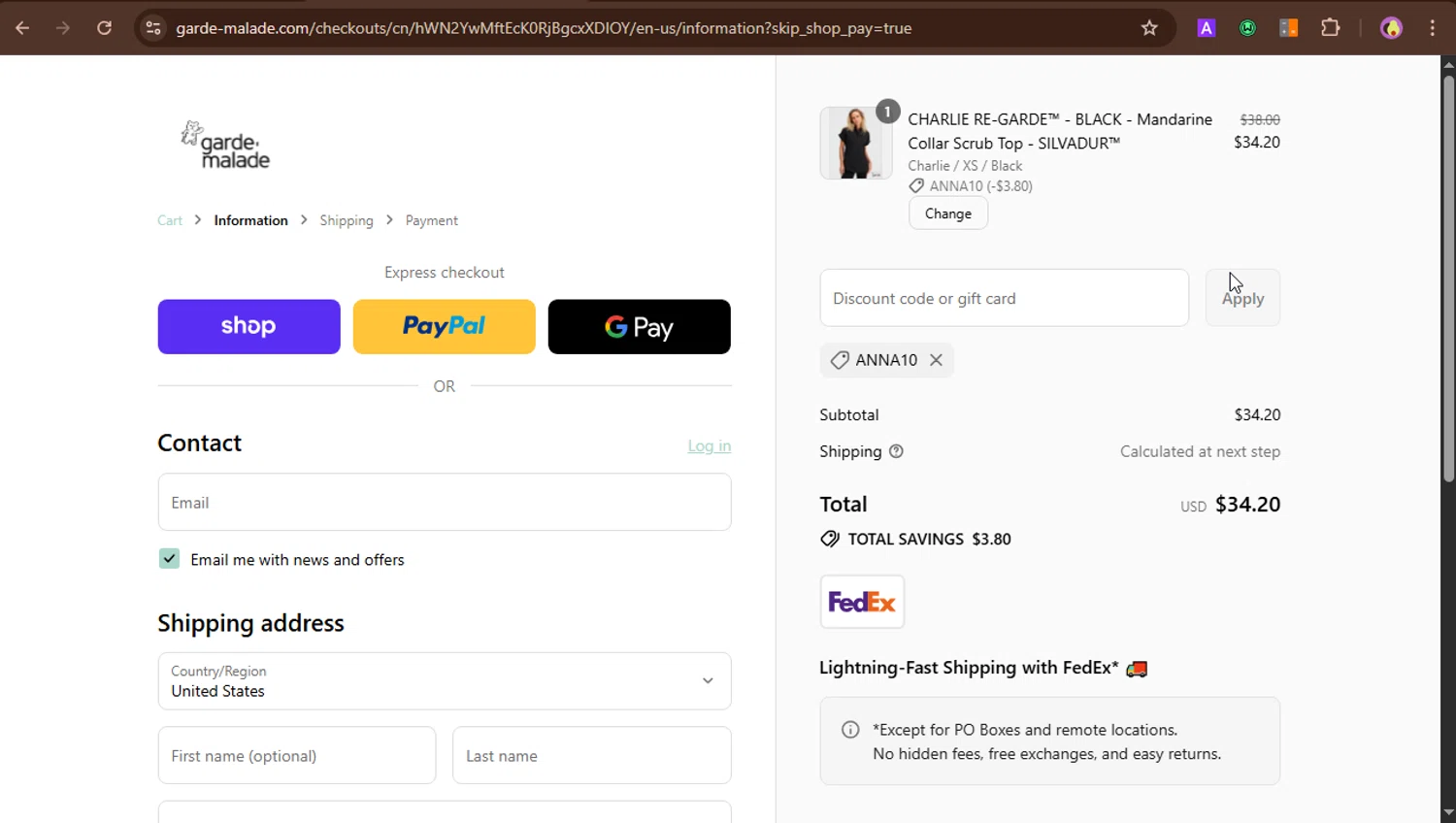Click the Total Savings tag icon

pos(830,539)
